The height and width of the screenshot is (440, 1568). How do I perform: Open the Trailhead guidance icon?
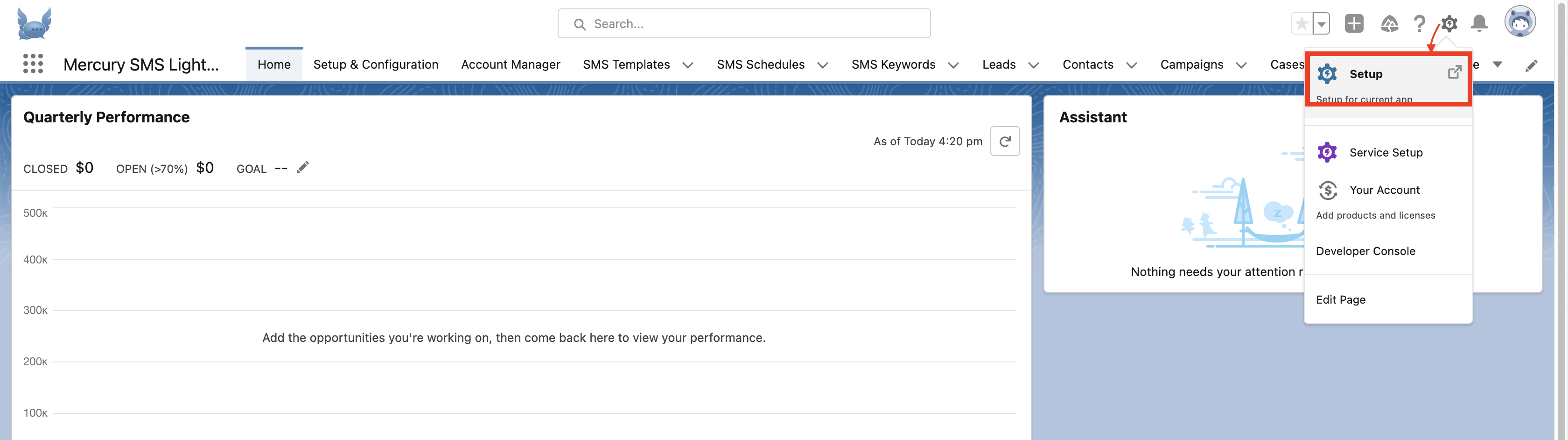pyautogui.click(x=1389, y=24)
